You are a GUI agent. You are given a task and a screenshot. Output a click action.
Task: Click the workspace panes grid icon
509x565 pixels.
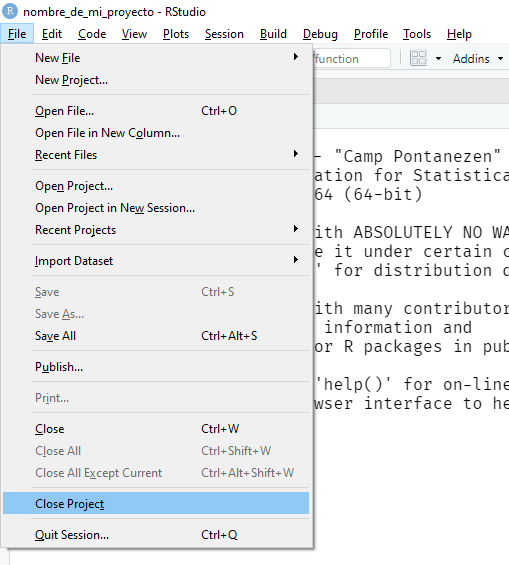[x=418, y=58]
